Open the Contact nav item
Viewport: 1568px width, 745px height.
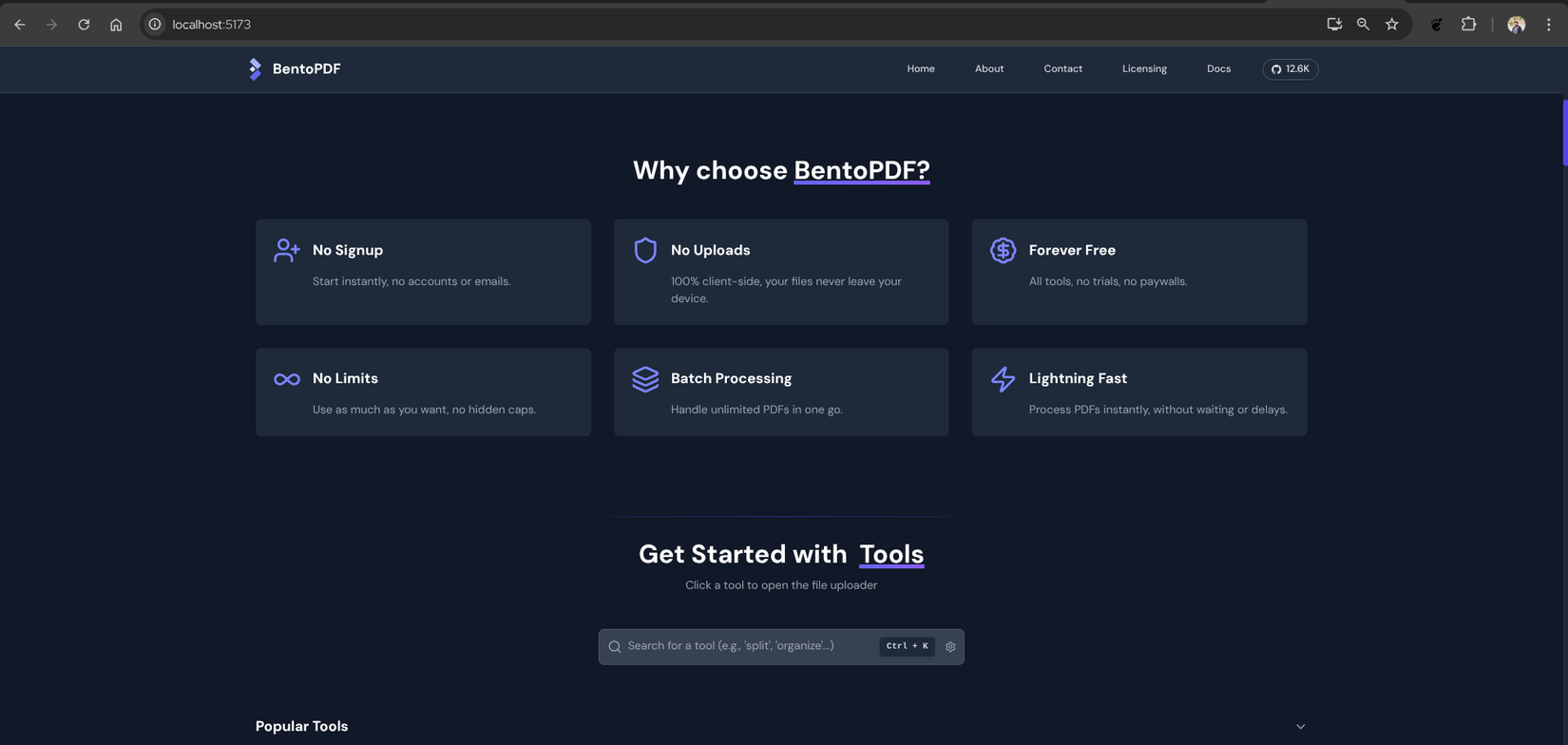(1062, 68)
